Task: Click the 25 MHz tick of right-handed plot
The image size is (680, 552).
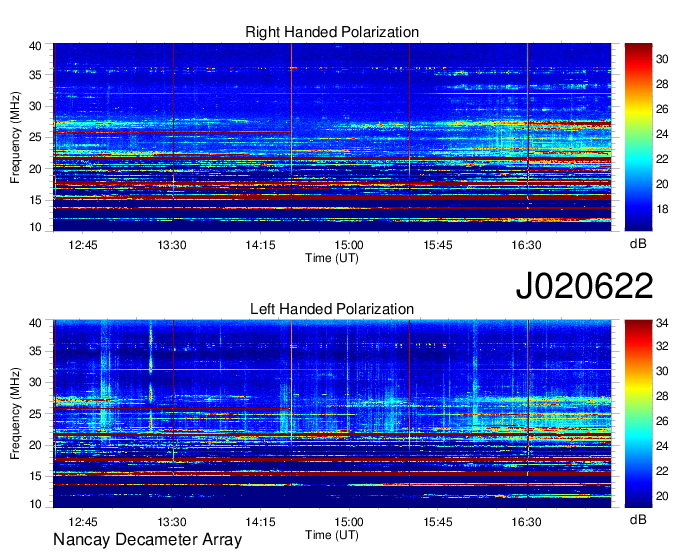Action: (x=36, y=137)
